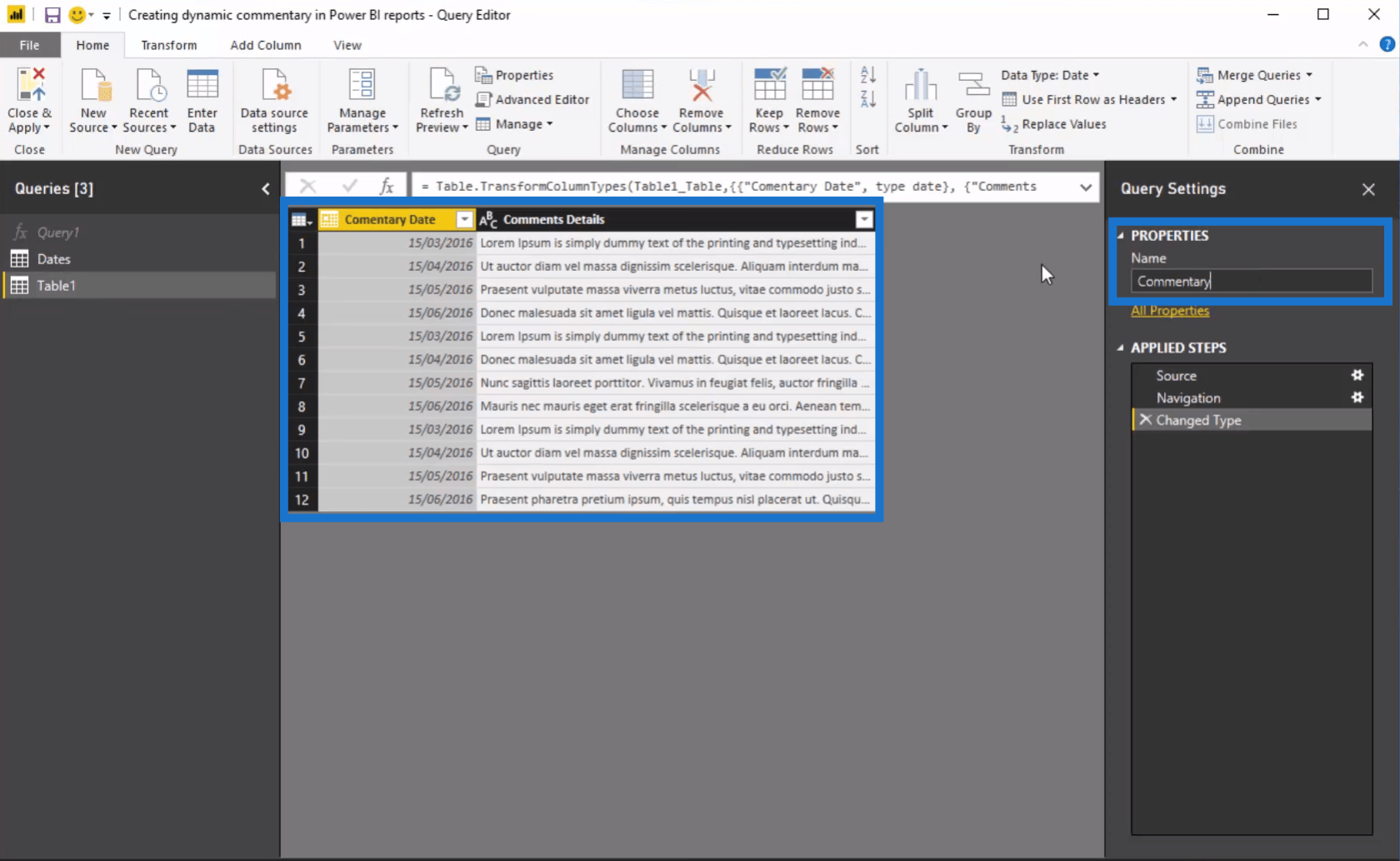Open Navigation step settings gear
The width and height of the screenshot is (1400, 861).
click(1357, 398)
